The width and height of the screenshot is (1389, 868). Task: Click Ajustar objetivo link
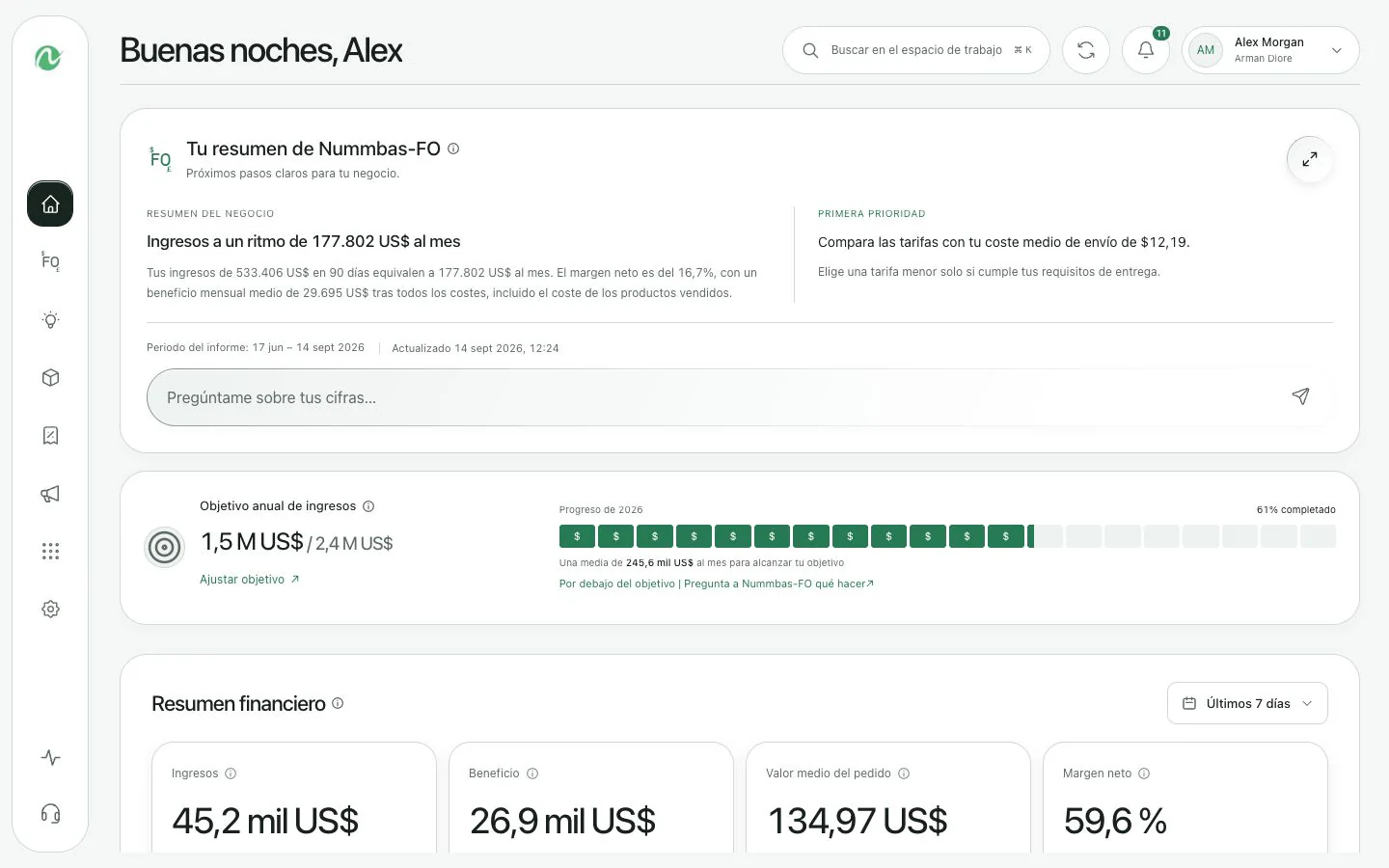[x=250, y=580]
